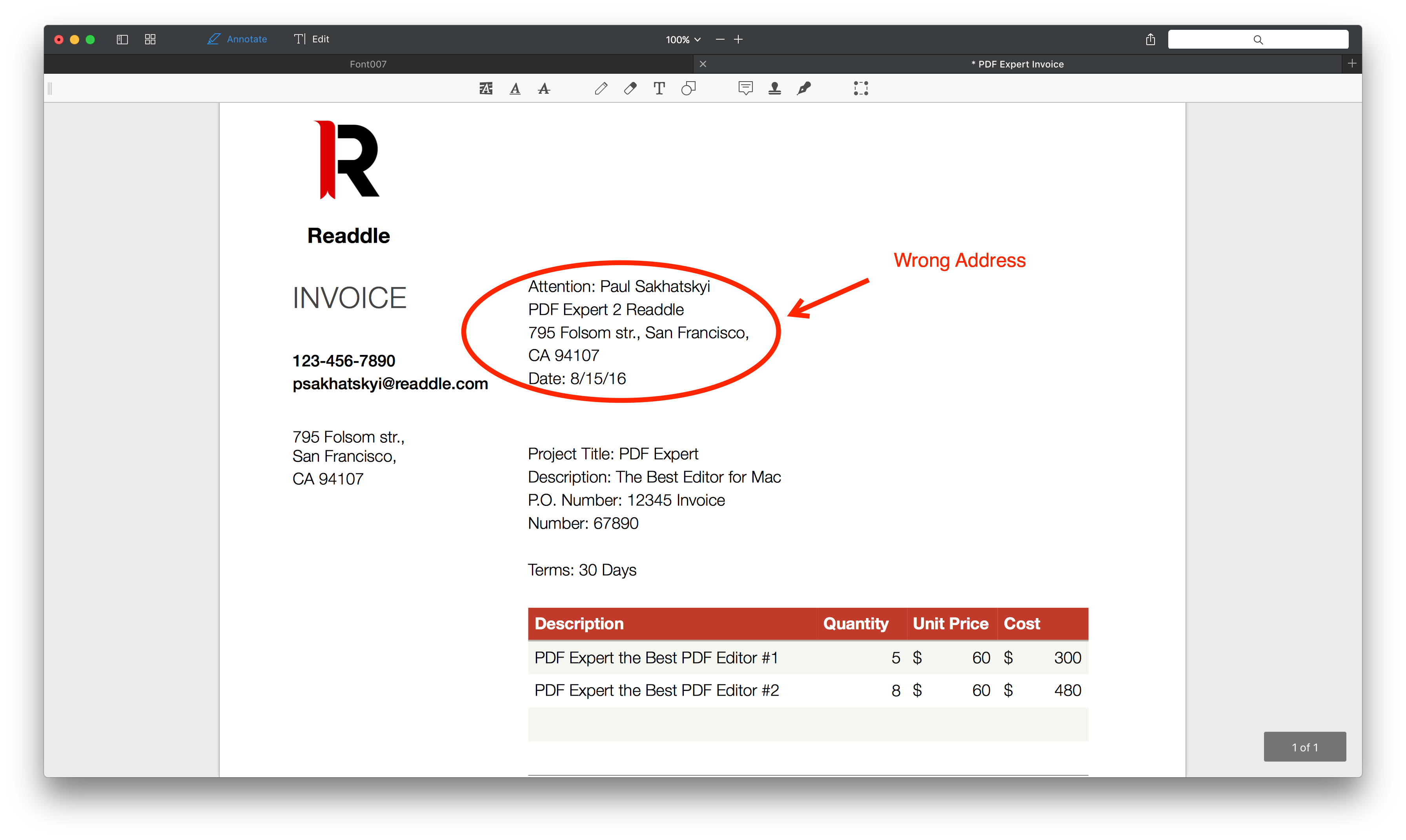Toggle the sidebar panel open
The height and width of the screenshot is (840, 1406).
(122, 39)
